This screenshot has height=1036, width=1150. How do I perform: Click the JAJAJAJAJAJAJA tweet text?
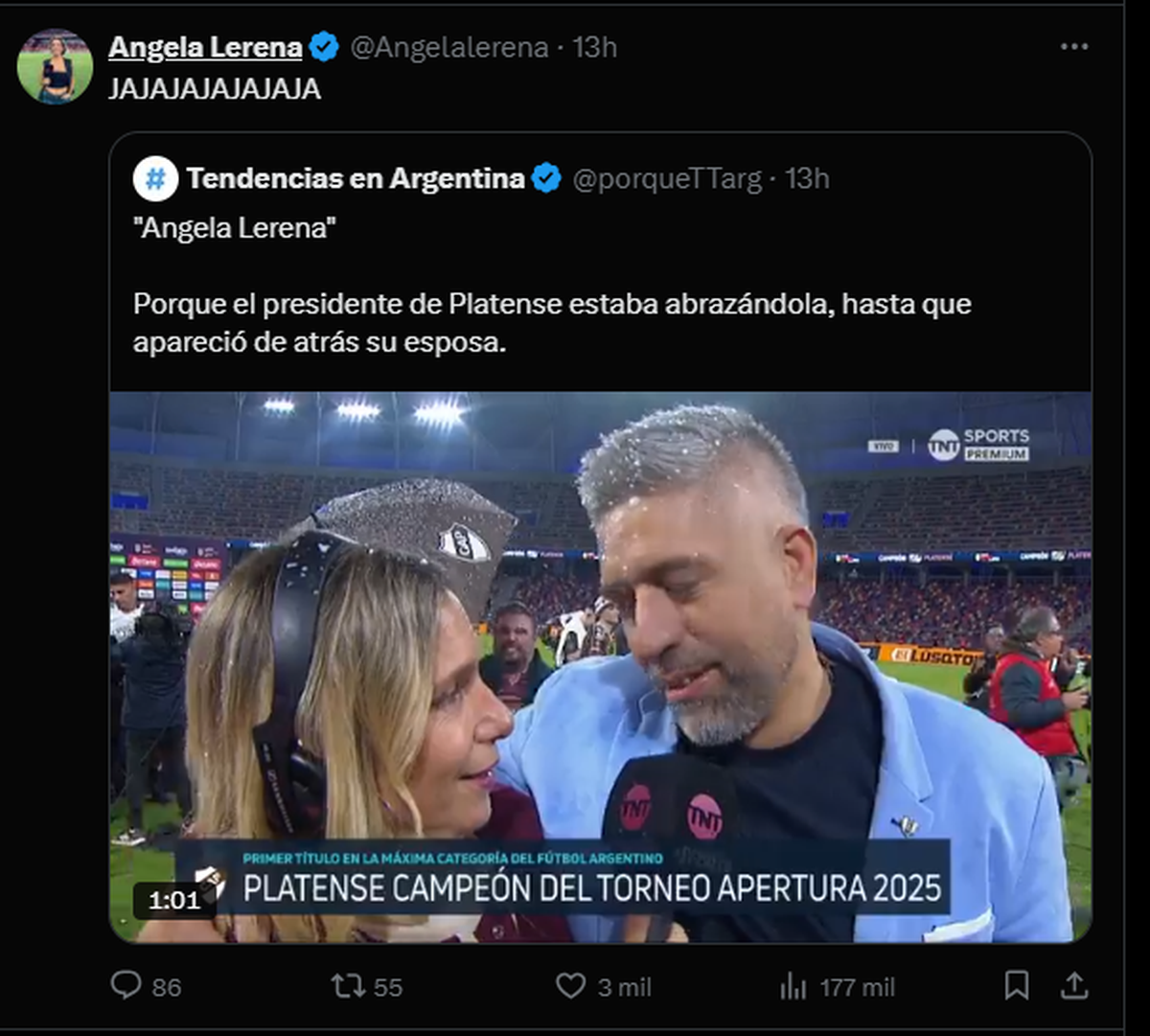coord(215,89)
